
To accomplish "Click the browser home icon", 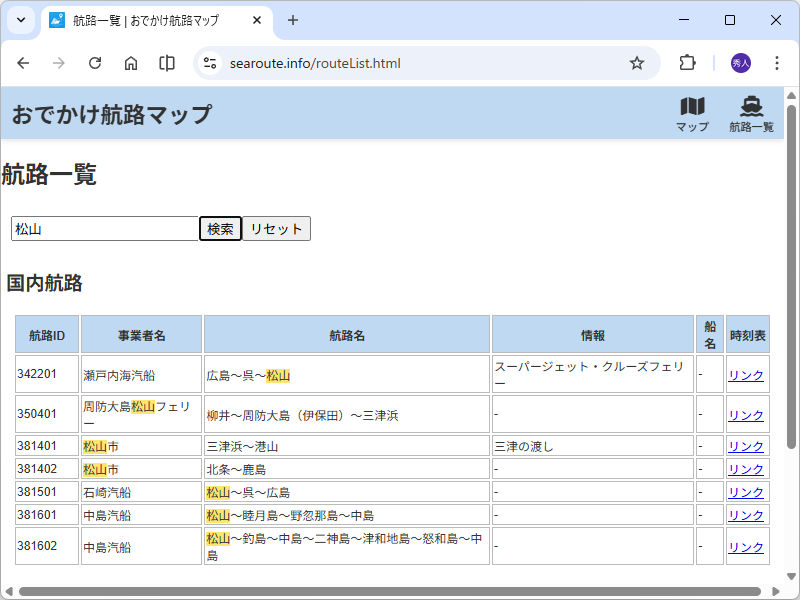I will [131, 63].
